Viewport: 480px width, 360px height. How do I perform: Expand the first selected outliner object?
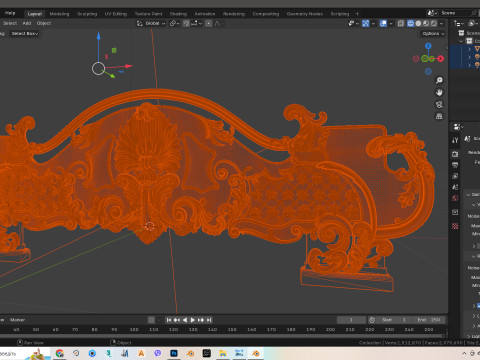(469, 49)
